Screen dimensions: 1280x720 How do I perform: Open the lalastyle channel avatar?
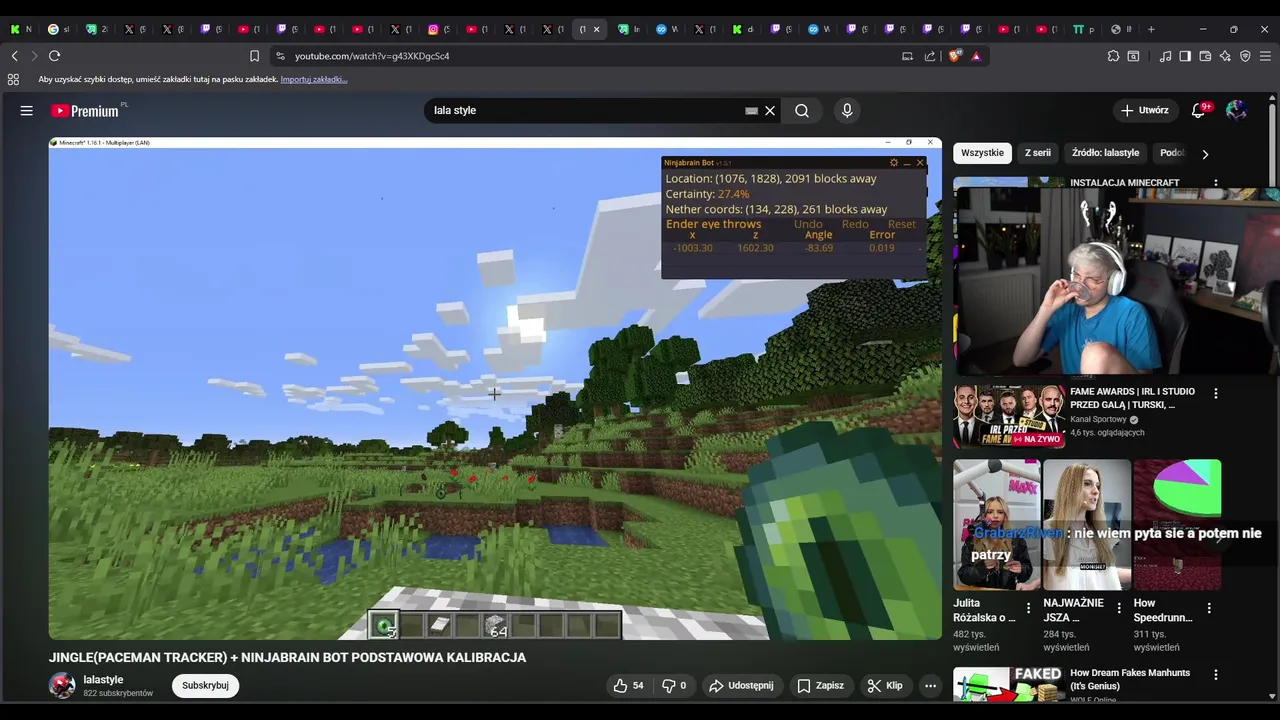62,685
